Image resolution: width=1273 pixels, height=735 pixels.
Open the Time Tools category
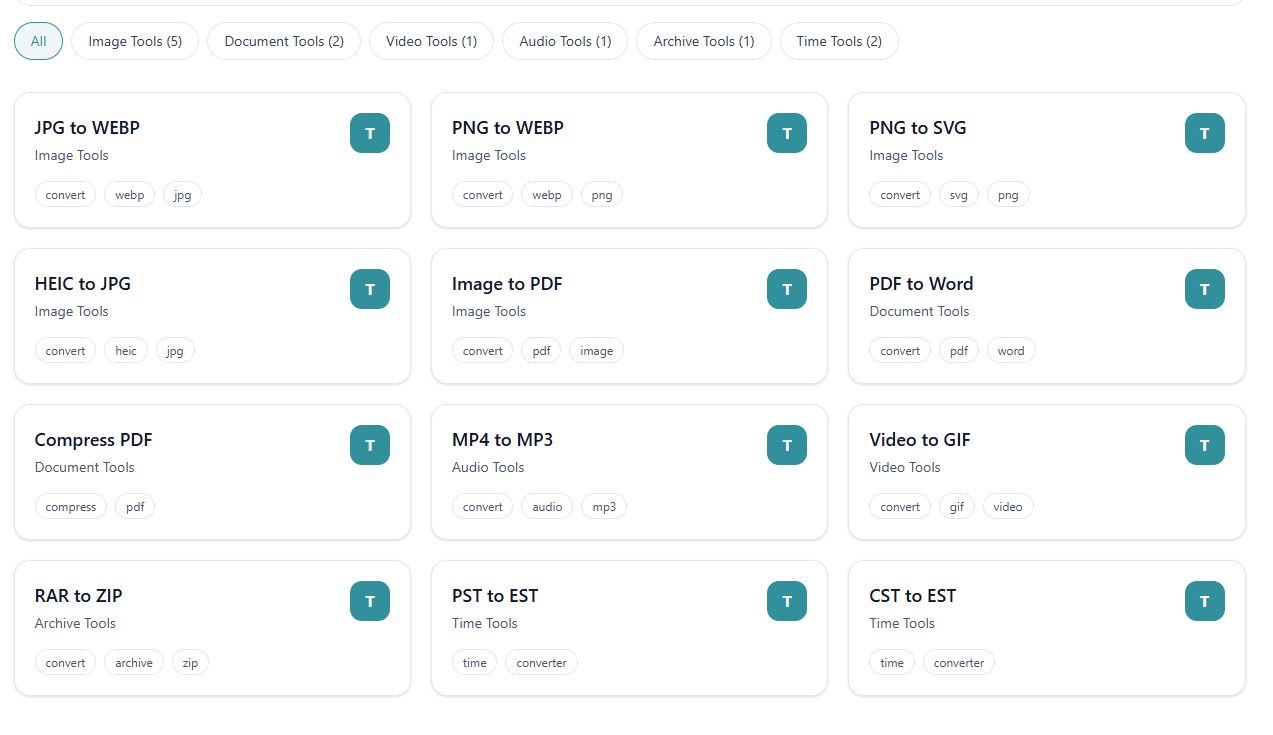point(839,41)
